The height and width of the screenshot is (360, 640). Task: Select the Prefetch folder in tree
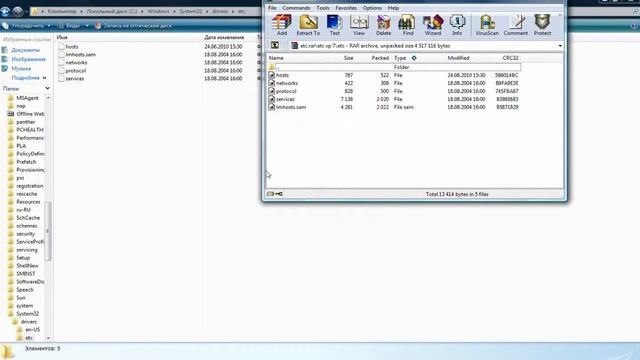(x=26, y=162)
